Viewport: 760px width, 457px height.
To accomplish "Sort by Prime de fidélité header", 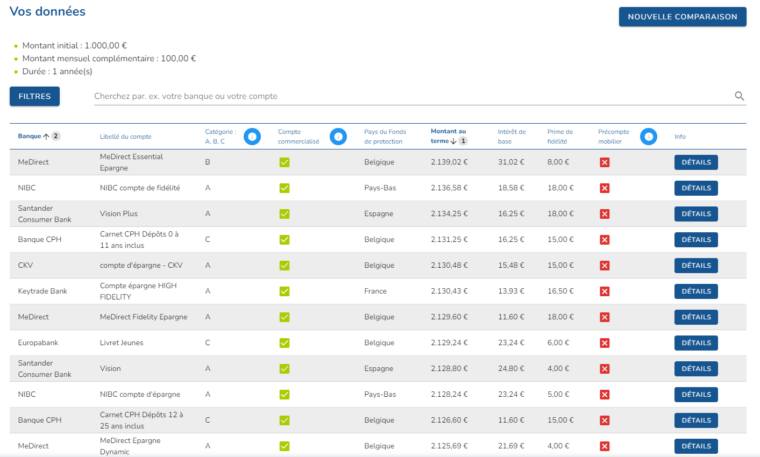I will coord(560,136).
